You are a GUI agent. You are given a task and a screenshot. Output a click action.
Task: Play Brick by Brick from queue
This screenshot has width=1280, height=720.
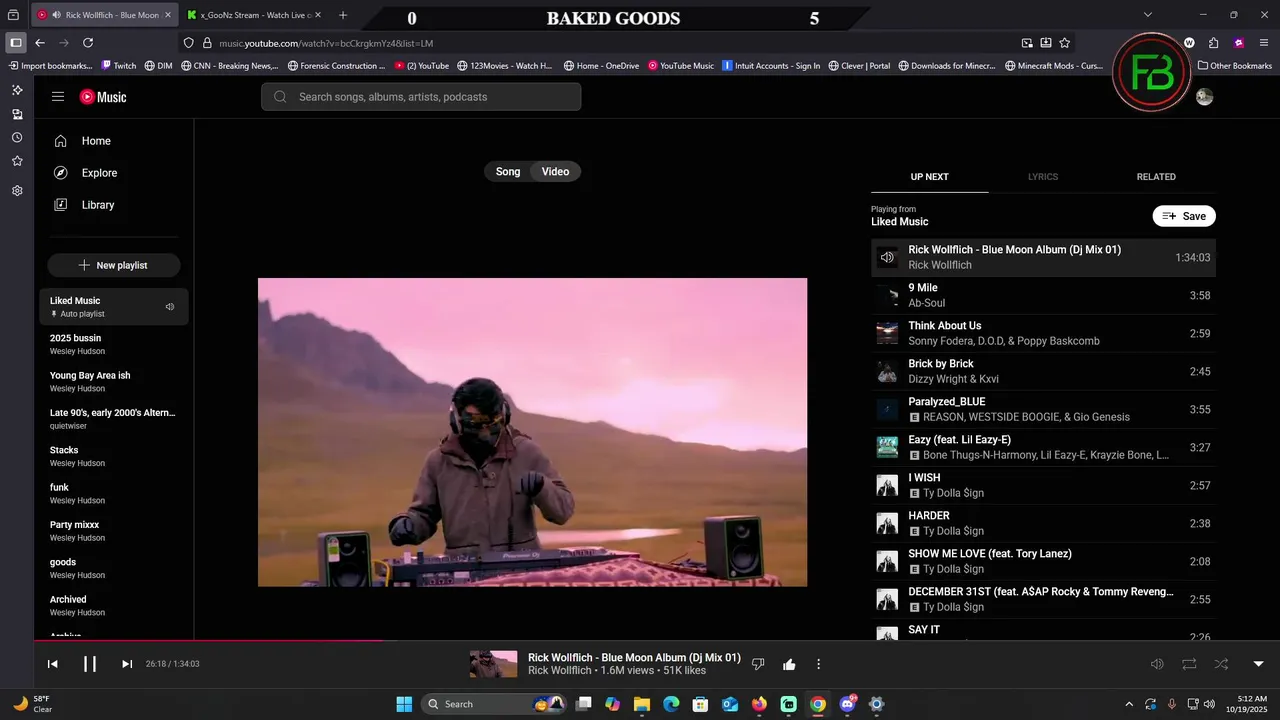[x=1043, y=371]
